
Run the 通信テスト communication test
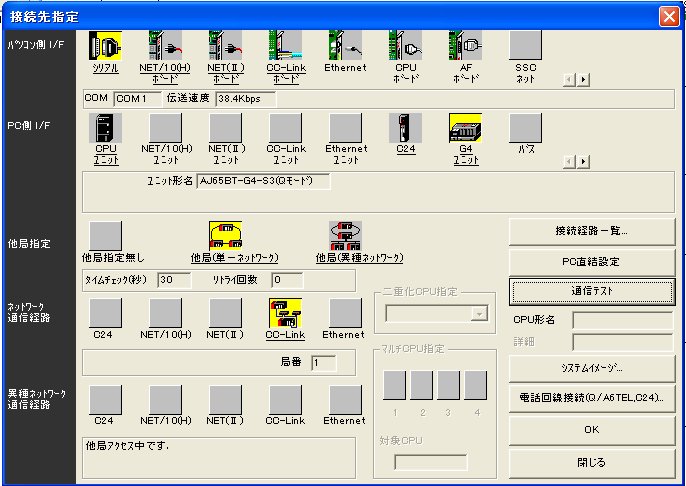pos(592,291)
